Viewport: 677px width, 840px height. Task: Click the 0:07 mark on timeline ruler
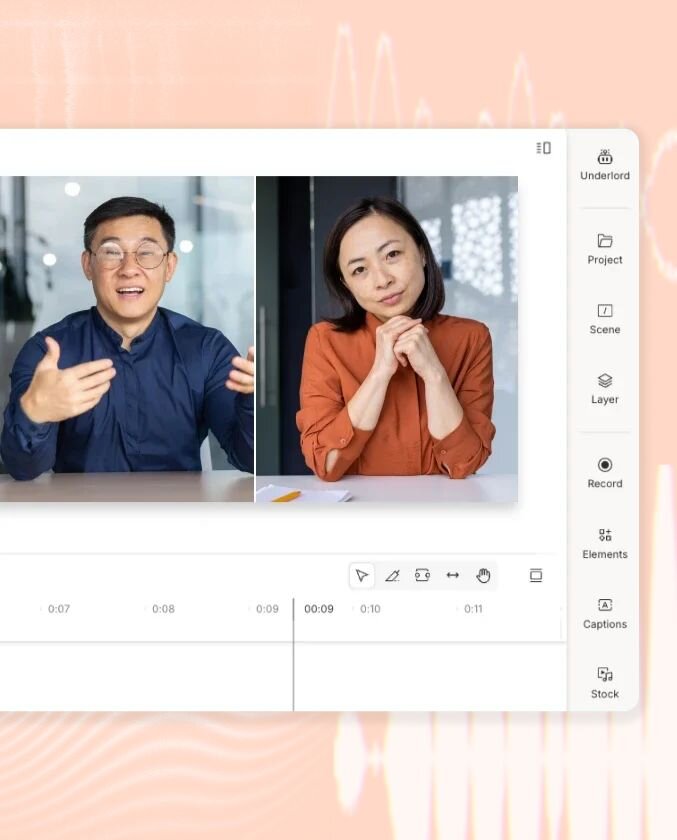tap(59, 609)
